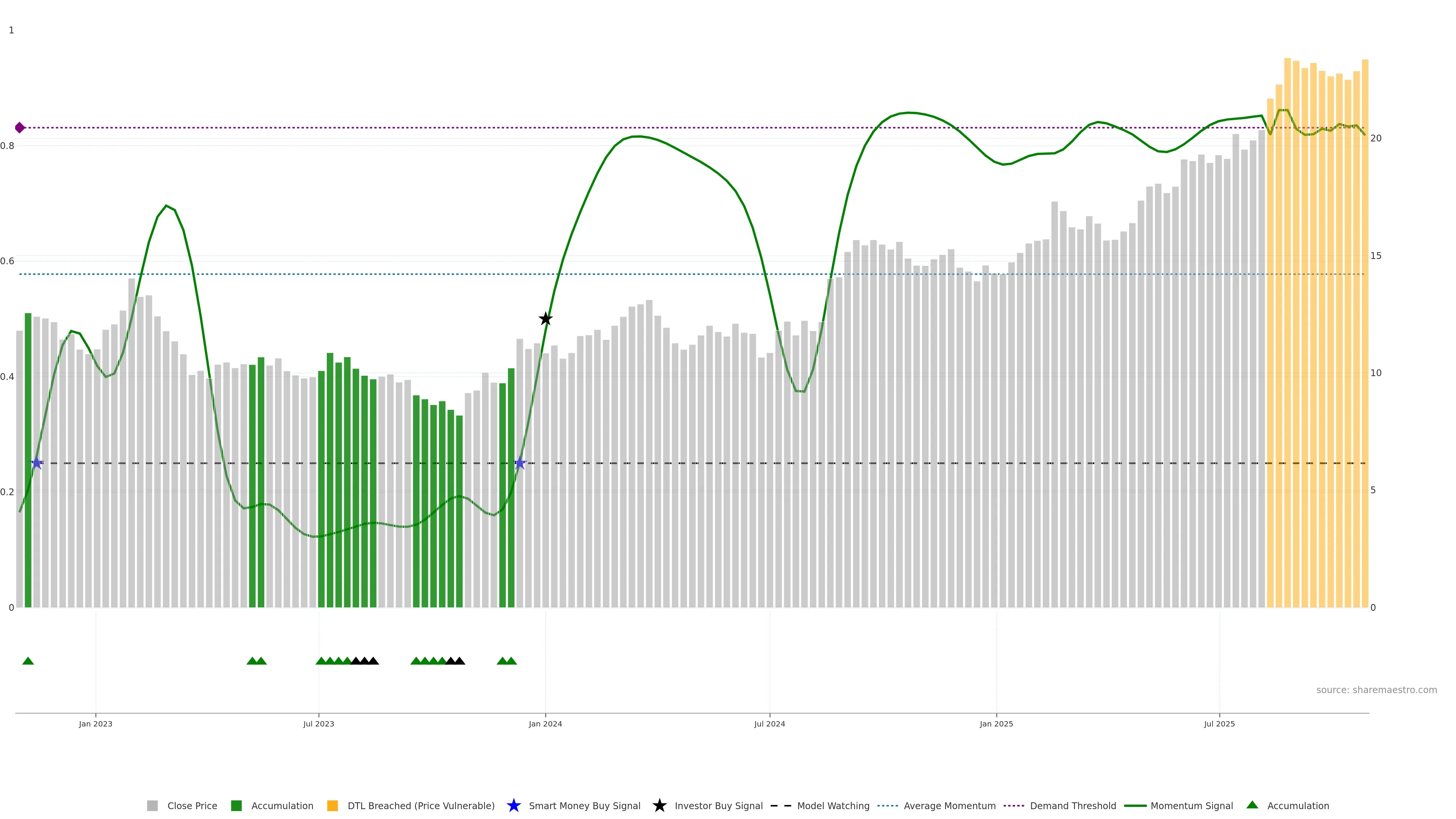Image resolution: width=1456 pixels, height=819 pixels.
Task: Toggle Momentum Signal line visibility in legend
Action: coord(1191,806)
